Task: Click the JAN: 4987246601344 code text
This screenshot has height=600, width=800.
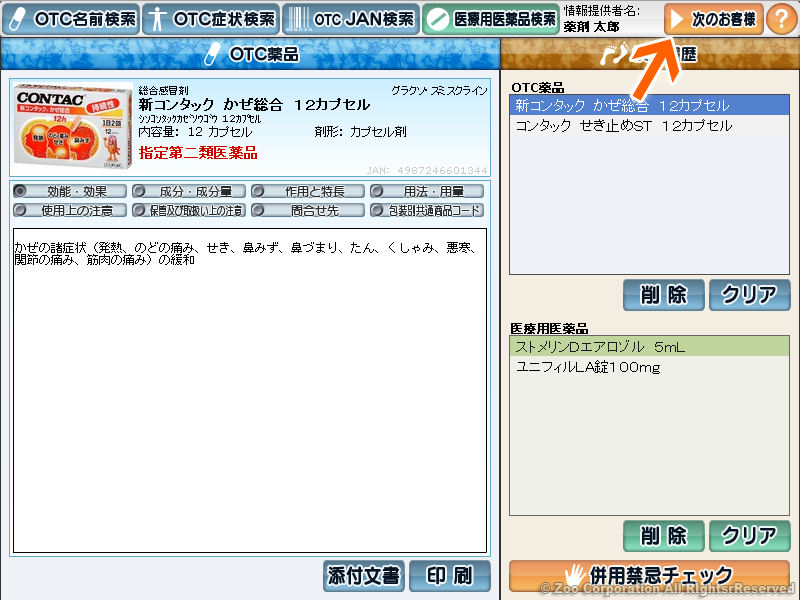Action: point(427,170)
